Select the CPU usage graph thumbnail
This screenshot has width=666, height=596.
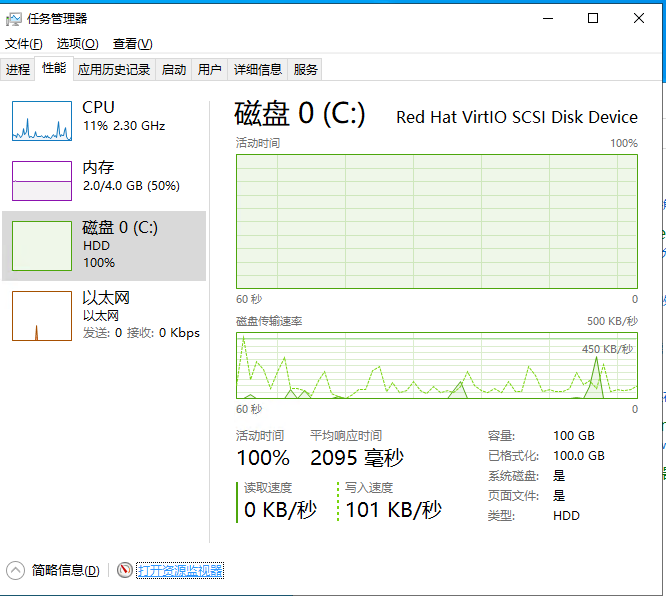pyautogui.click(x=42, y=121)
